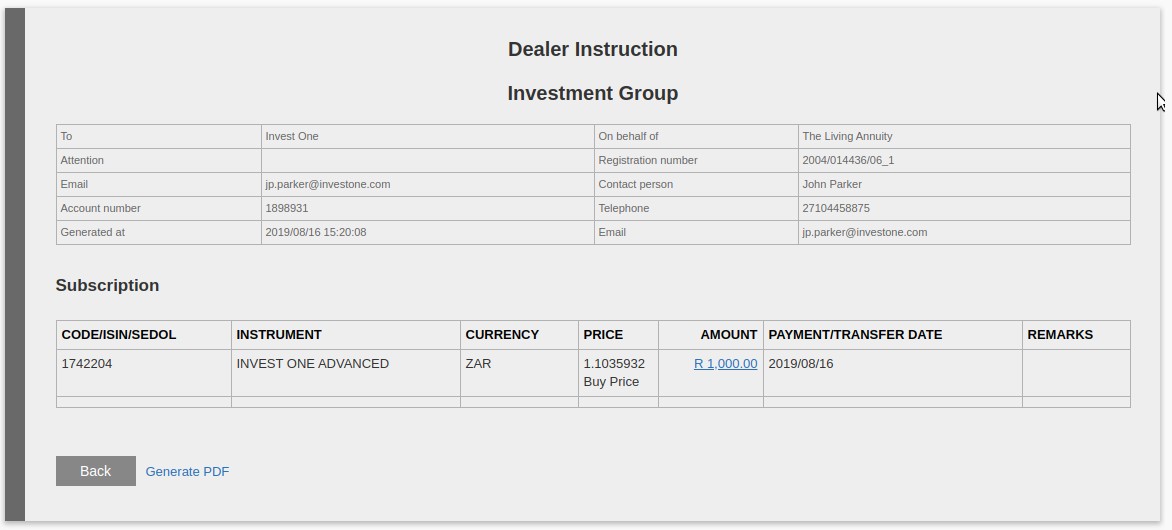Screen dimensions: 1172x530
Task: Select the instrument code 1742204
Action: pos(87,364)
